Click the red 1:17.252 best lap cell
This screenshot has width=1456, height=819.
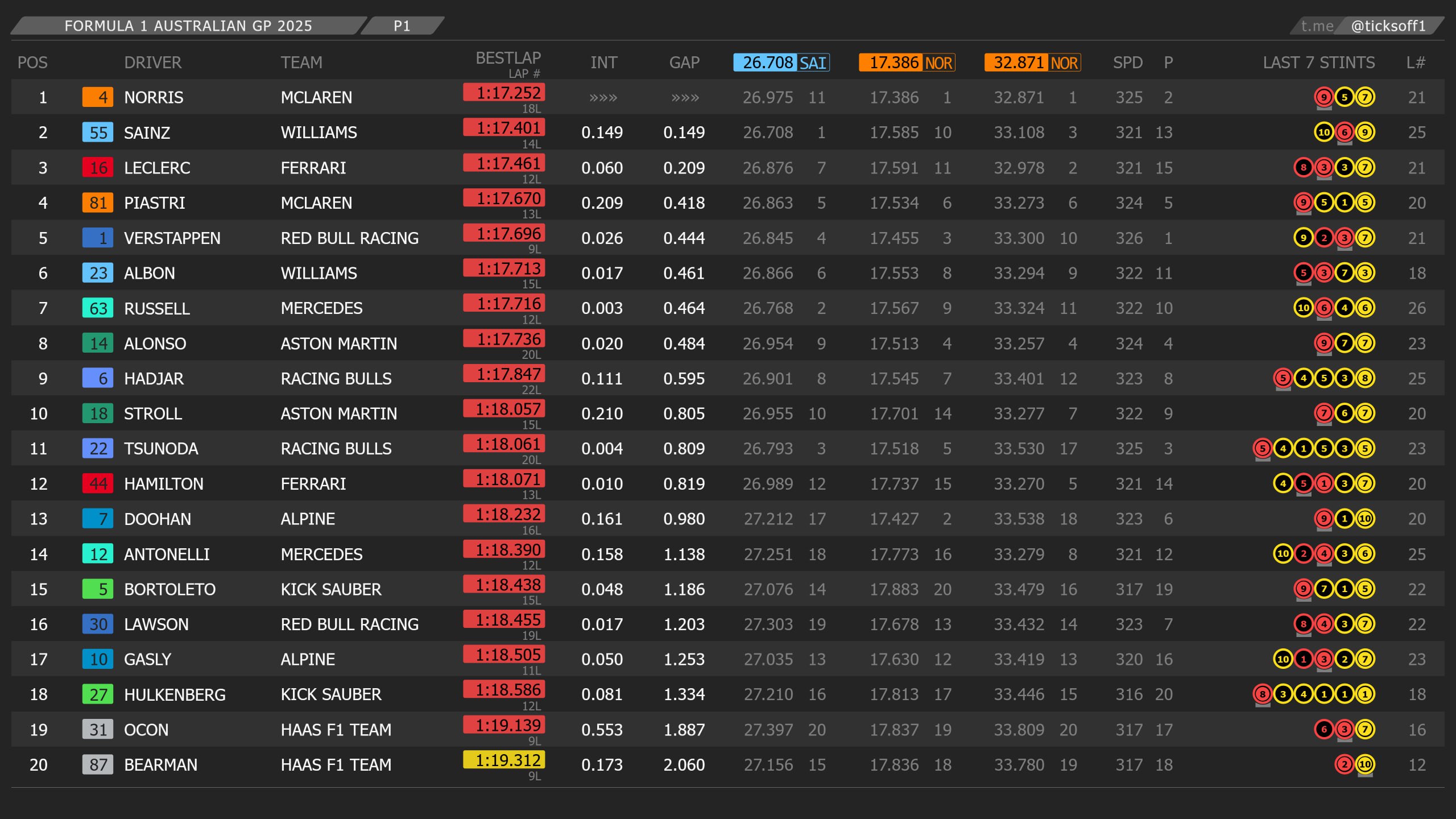(504, 92)
